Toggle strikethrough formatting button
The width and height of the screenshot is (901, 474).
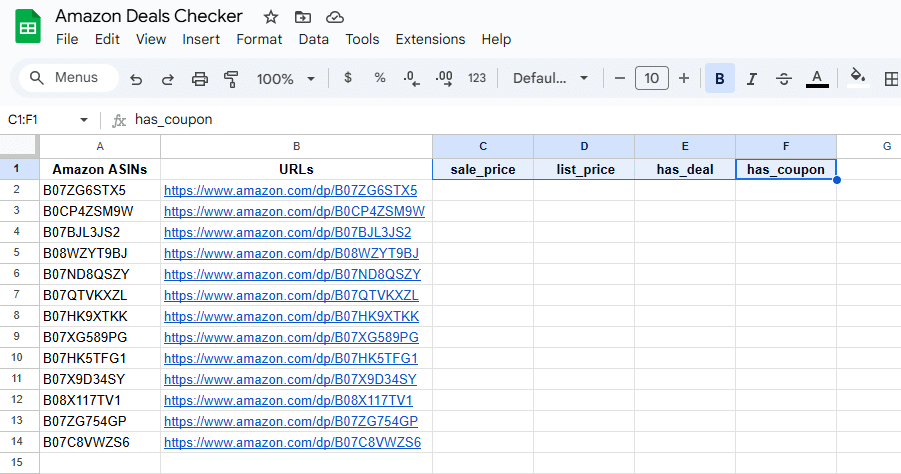784,78
